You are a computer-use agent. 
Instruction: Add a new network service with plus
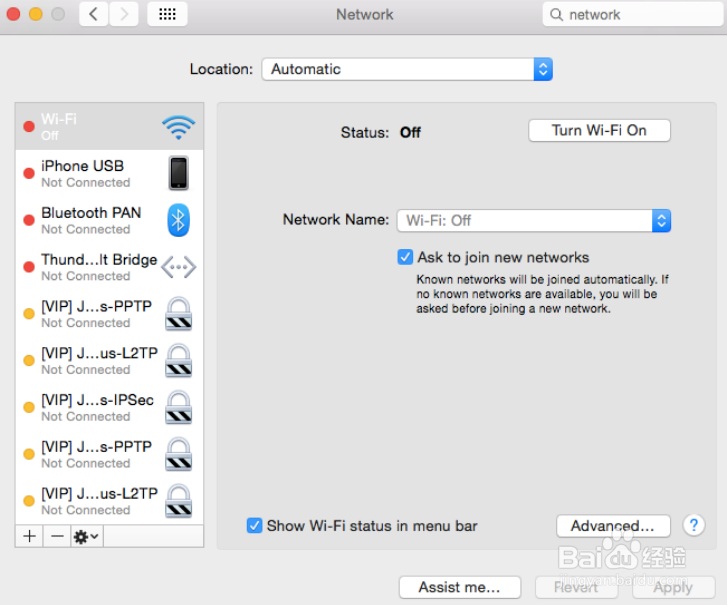(x=29, y=536)
